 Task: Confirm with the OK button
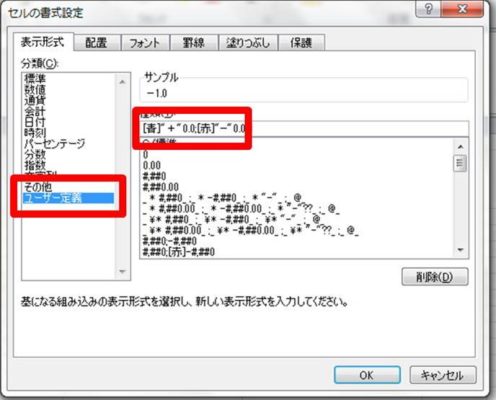[367, 375]
